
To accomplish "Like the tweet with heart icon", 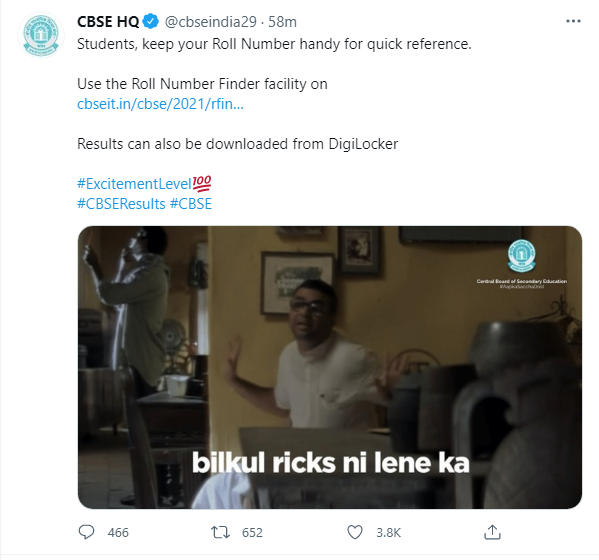I will tap(355, 532).
